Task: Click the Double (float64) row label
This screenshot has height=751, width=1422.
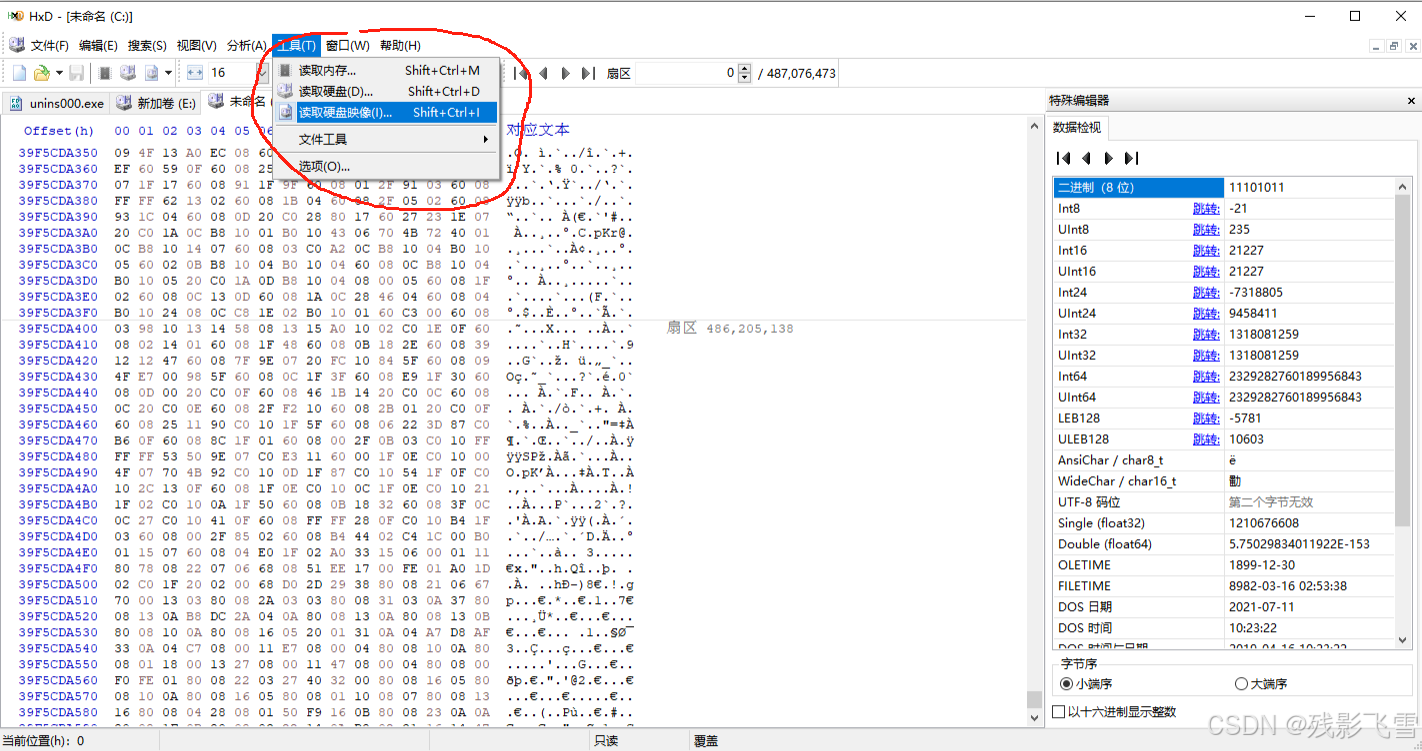Action: click(x=1104, y=544)
